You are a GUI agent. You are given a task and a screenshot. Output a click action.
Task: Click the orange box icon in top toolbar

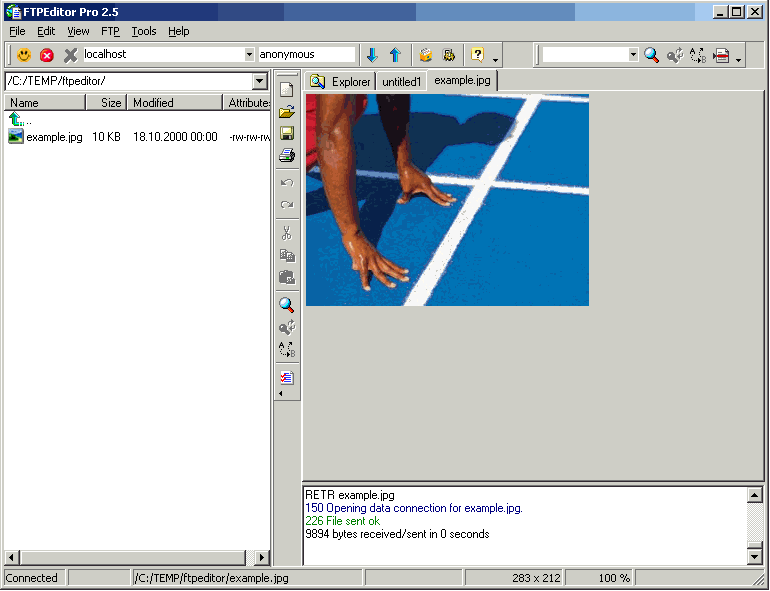click(426, 55)
